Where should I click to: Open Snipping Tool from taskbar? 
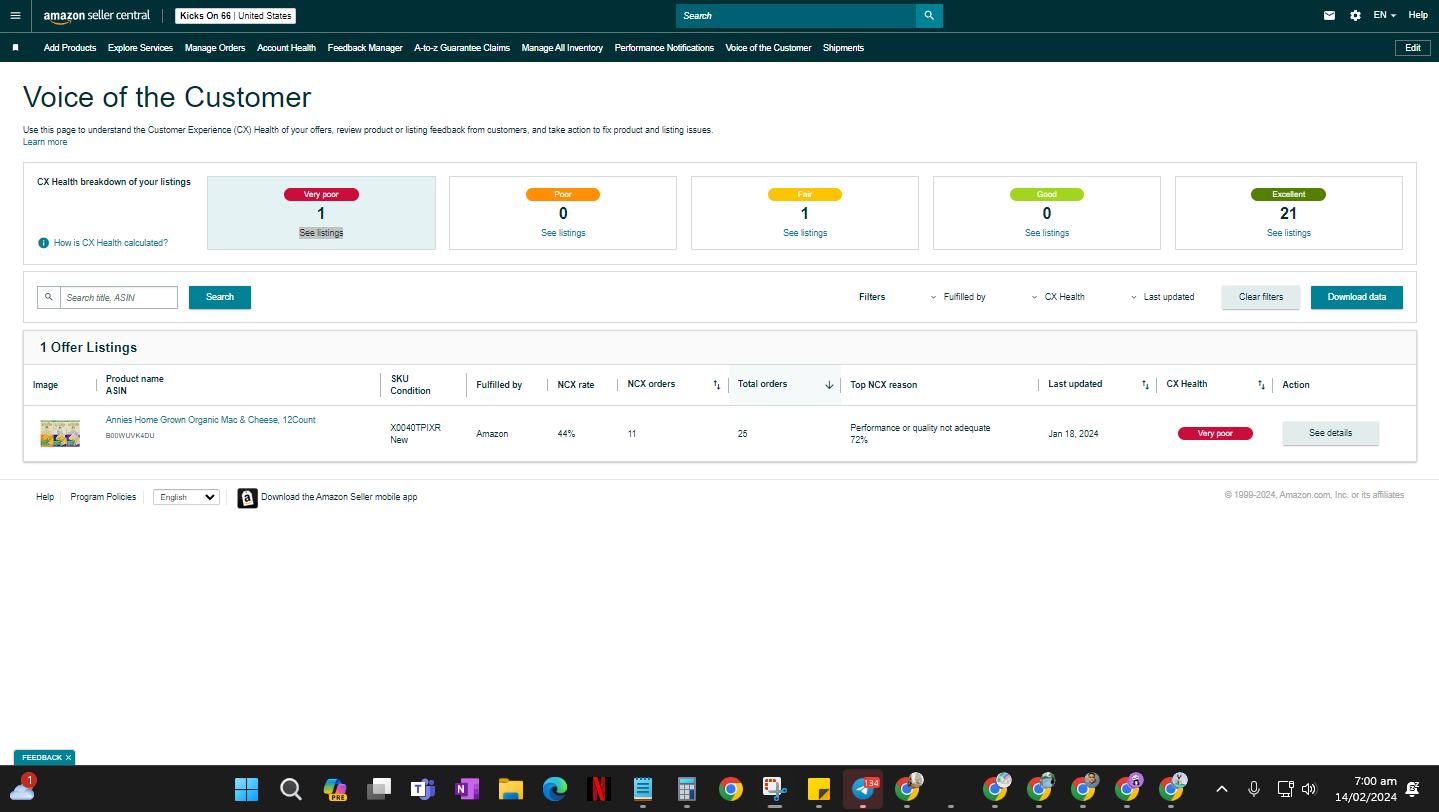(774, 790)
